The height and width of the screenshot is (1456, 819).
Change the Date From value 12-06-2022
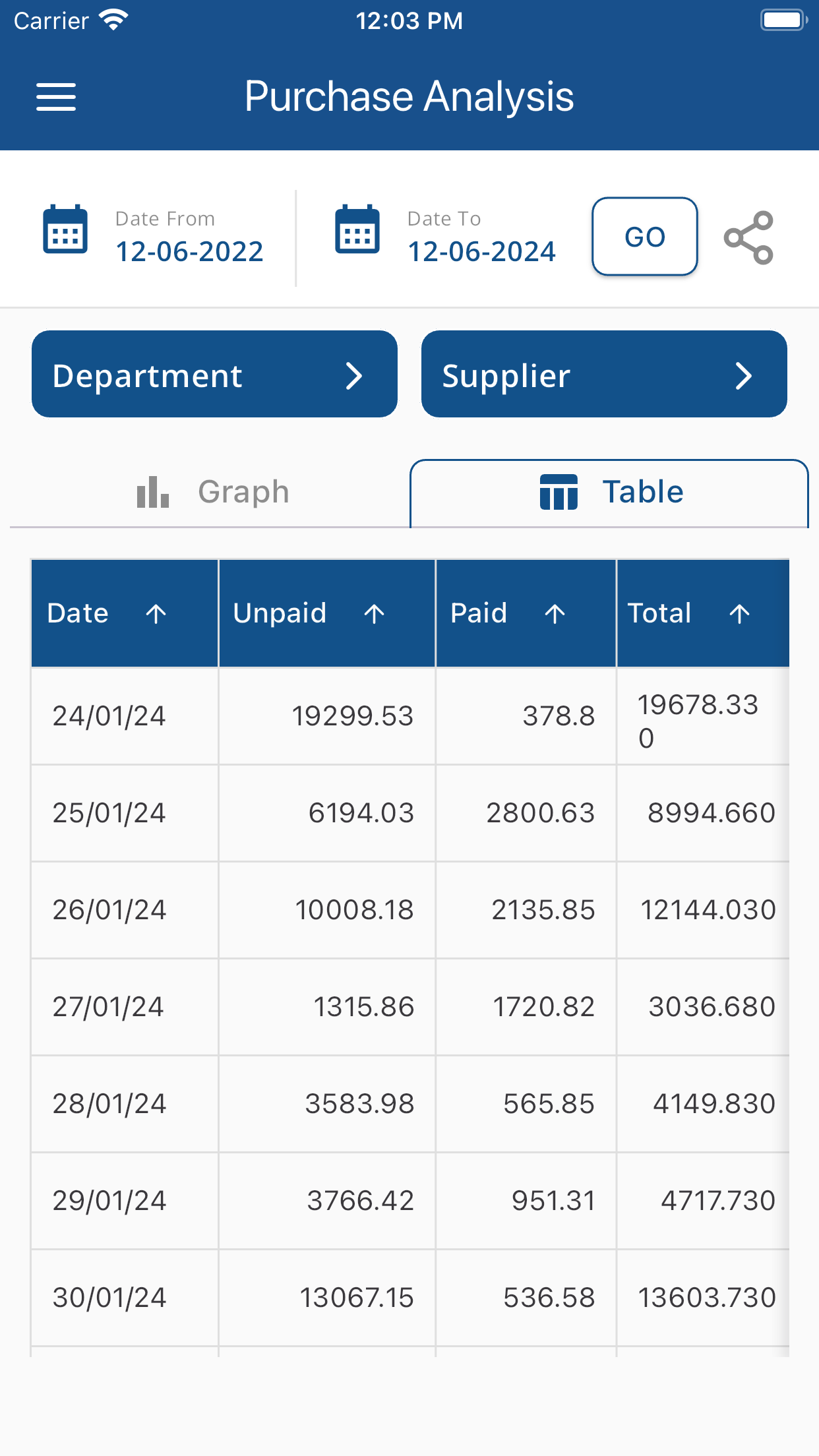[190, 251]
